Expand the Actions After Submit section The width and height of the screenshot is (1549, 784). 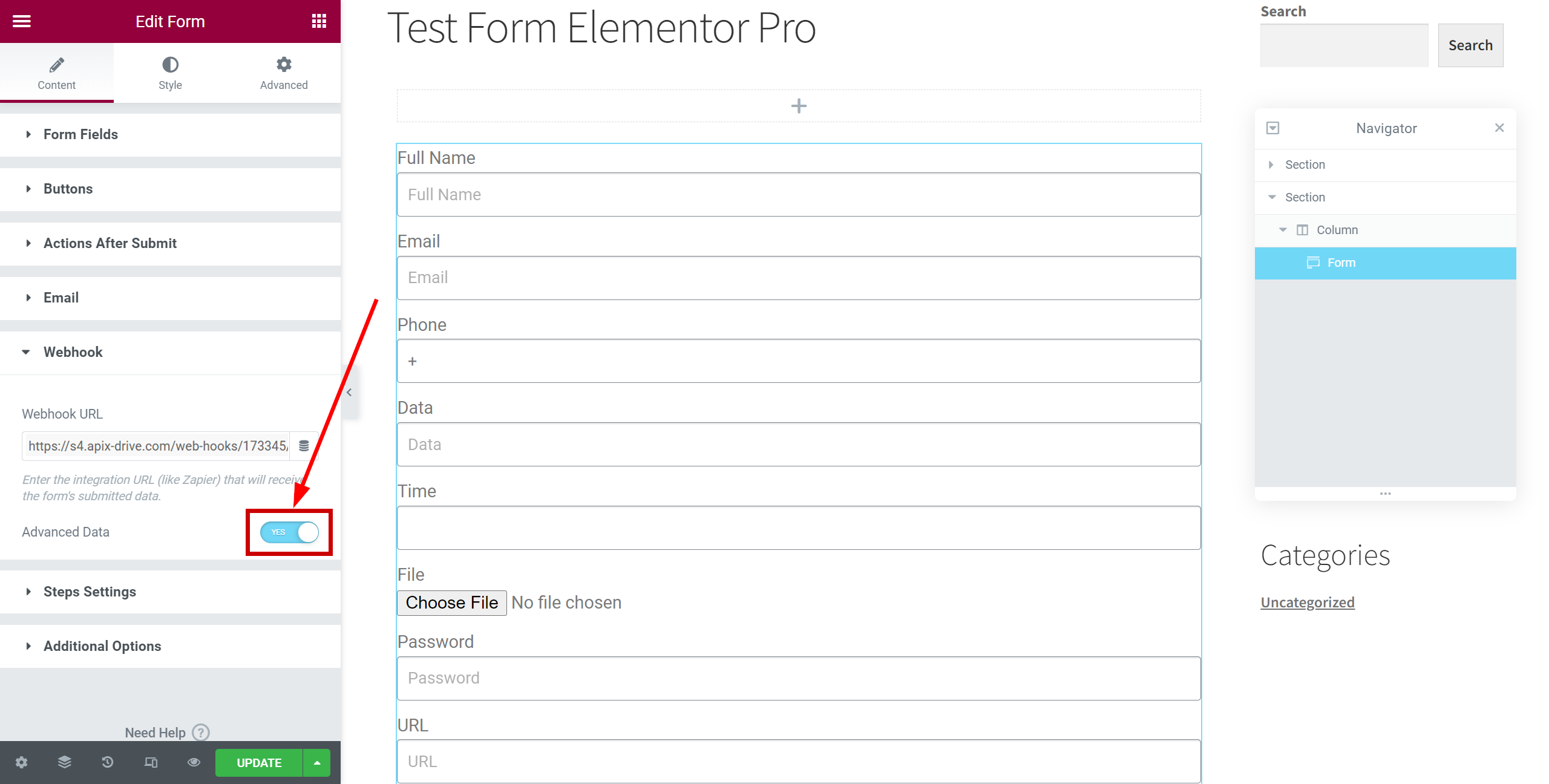(110, 243)
